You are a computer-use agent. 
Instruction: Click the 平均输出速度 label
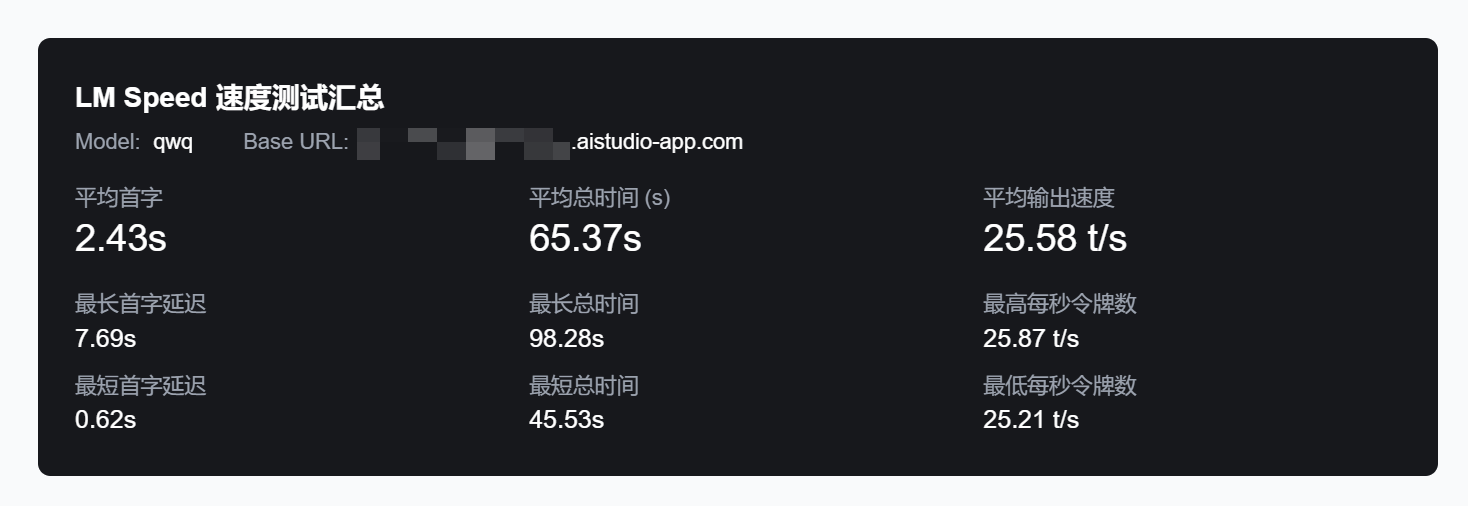1049,198
